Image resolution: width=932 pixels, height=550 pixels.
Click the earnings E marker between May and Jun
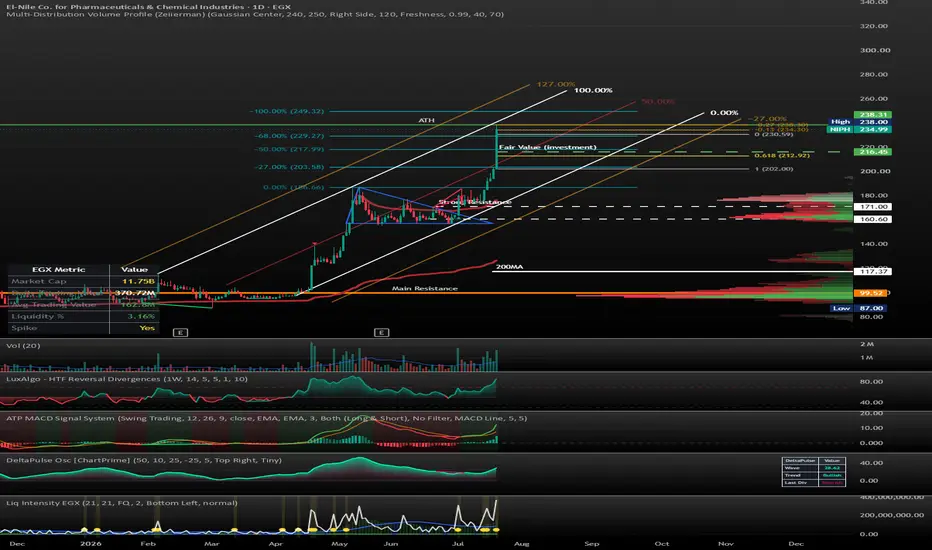[382, 332]
